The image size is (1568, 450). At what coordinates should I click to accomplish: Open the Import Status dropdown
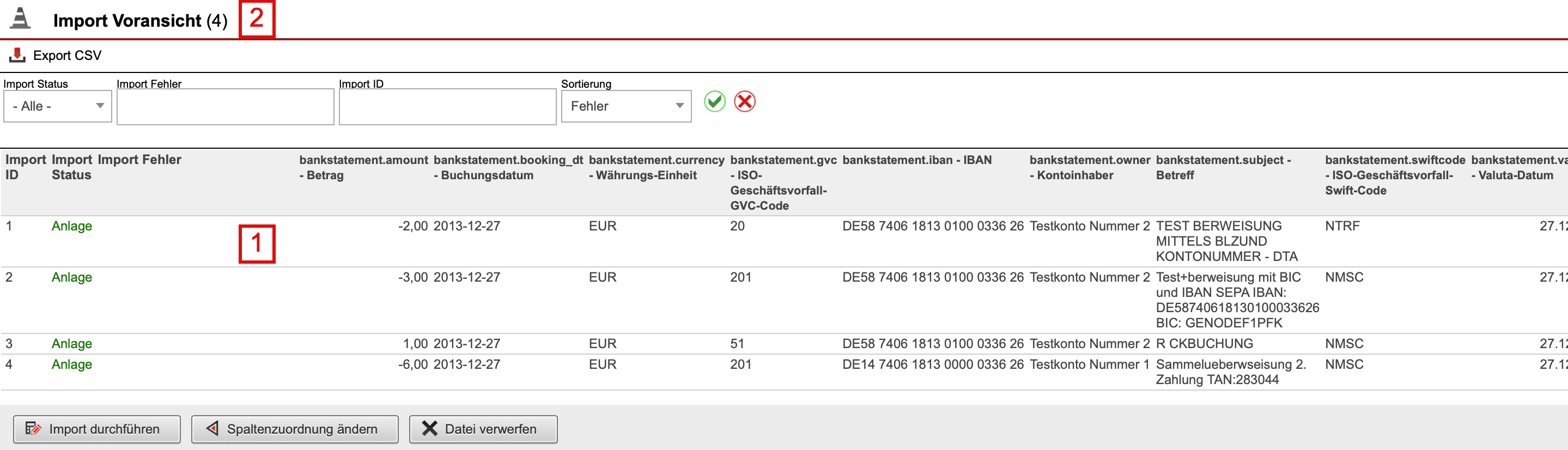(x=57, y=107)
